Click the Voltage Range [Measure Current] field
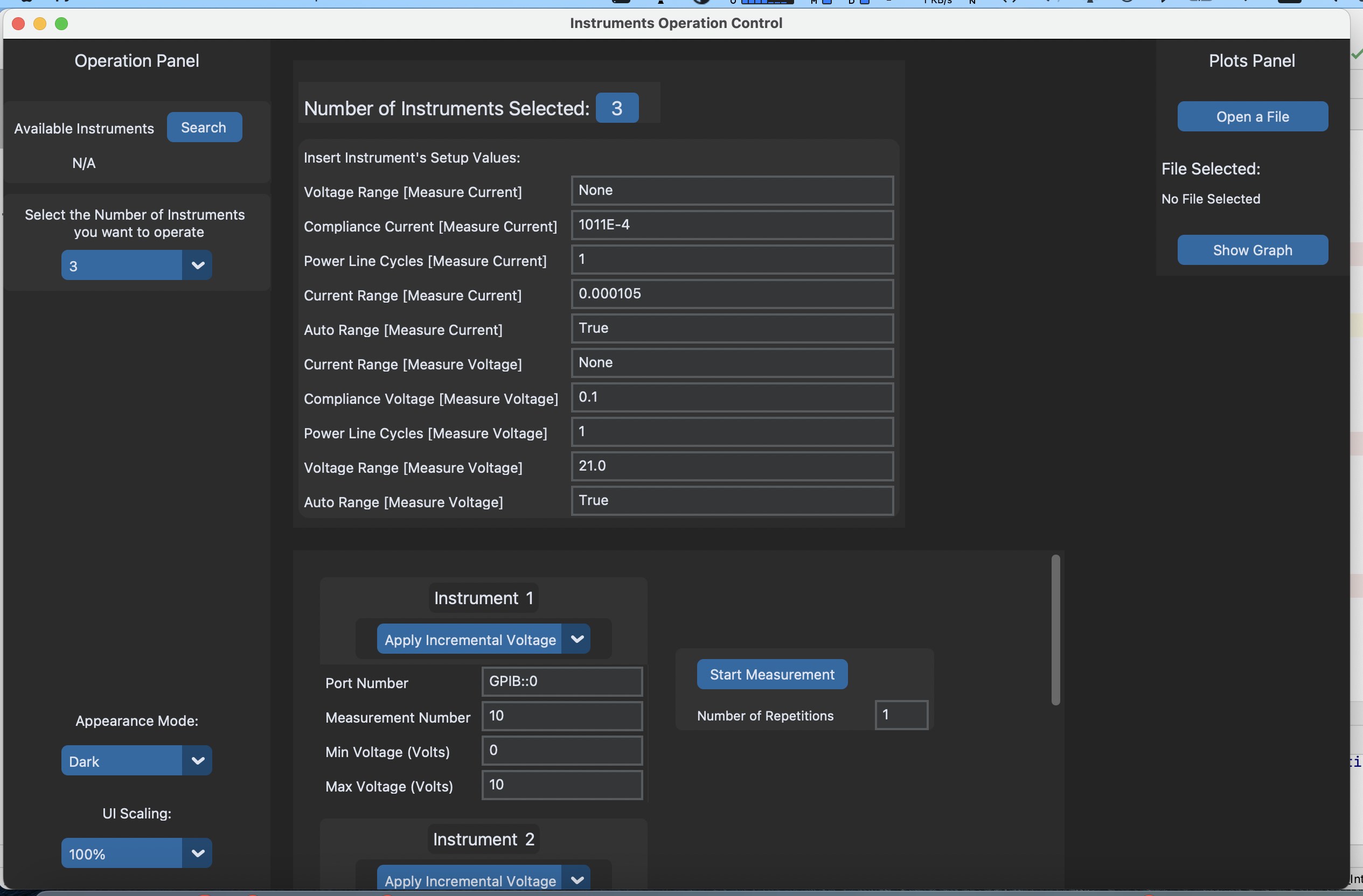1363x896 pixels. pos(733,191)
